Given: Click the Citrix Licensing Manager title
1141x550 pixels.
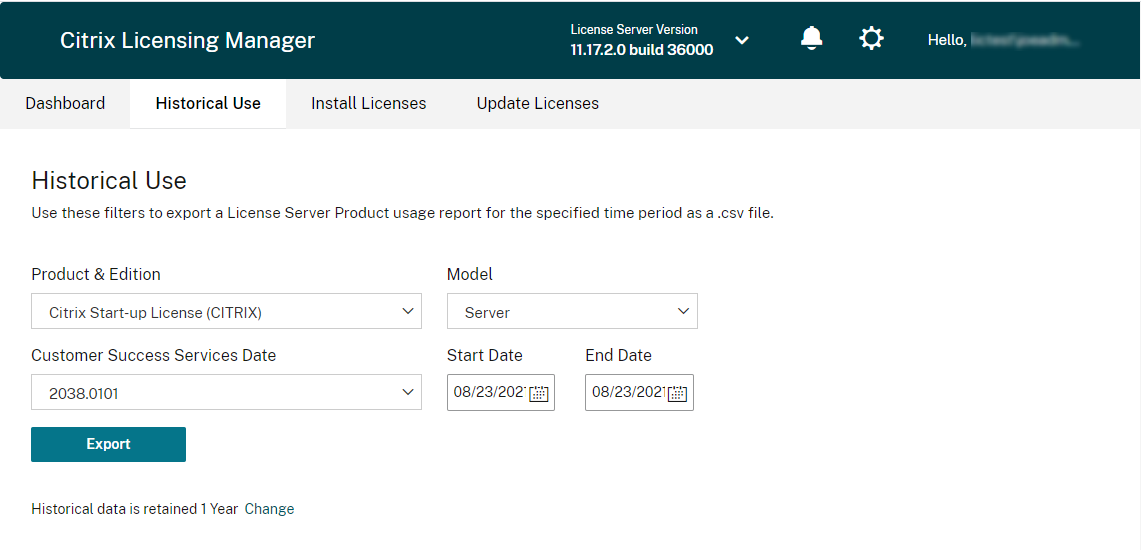Looking at the screenshot, I should point(187,40).
